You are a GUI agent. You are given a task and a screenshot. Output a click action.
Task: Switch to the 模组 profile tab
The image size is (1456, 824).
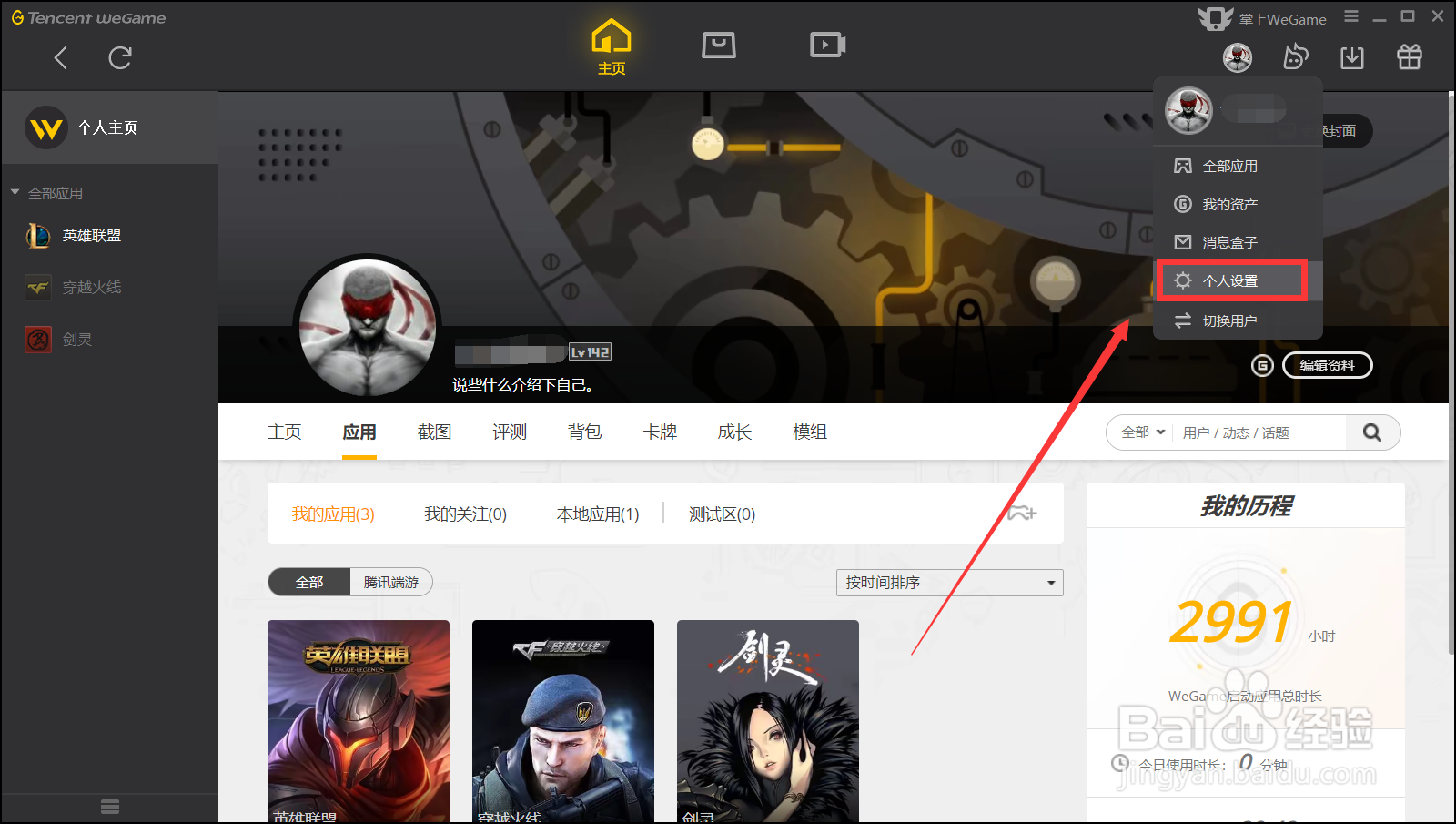tap(810, 432)
